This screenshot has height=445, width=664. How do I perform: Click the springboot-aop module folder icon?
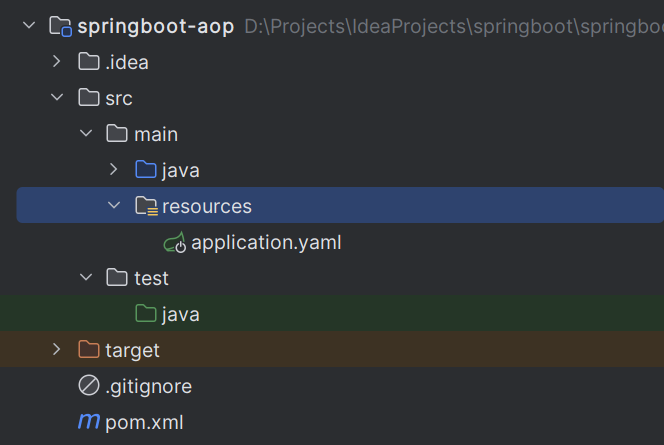coord(61,26)
